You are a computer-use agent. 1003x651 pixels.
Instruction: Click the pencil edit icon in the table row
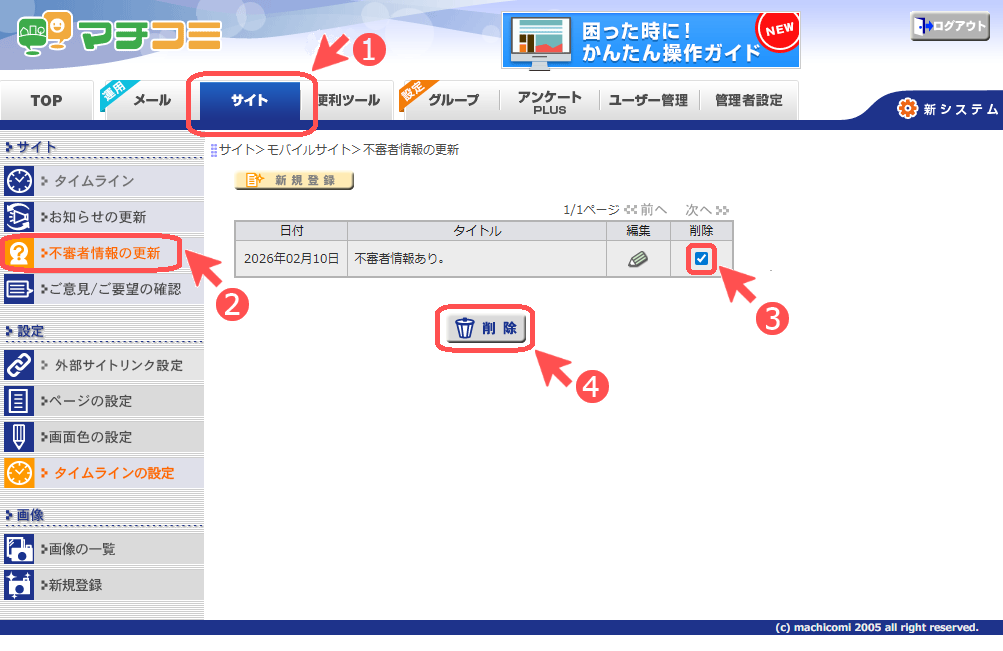pyautogui.click(x=638, y=259)
